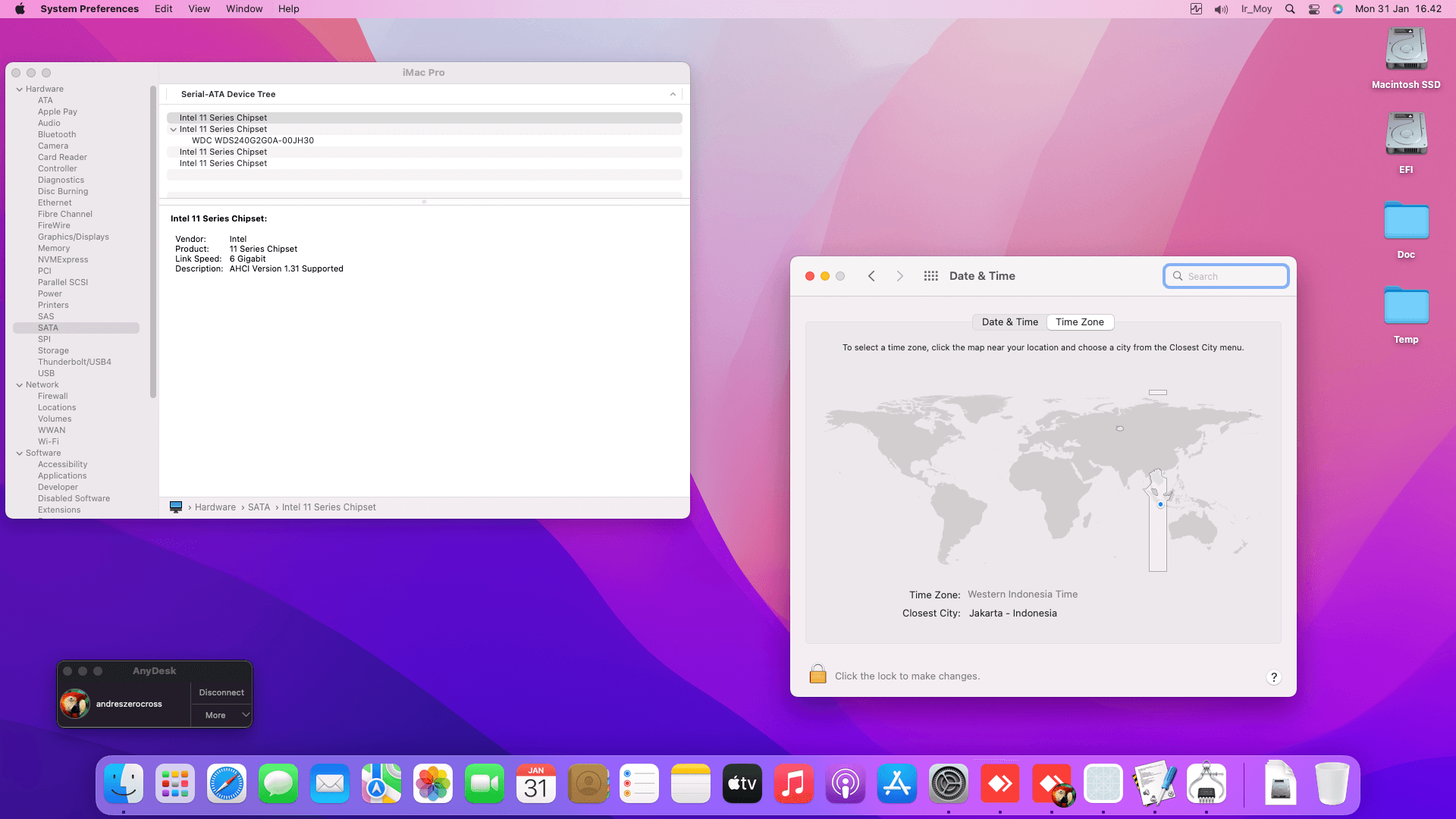Collapse the Software tree section

pyautogui.click(x=19, y=453)
